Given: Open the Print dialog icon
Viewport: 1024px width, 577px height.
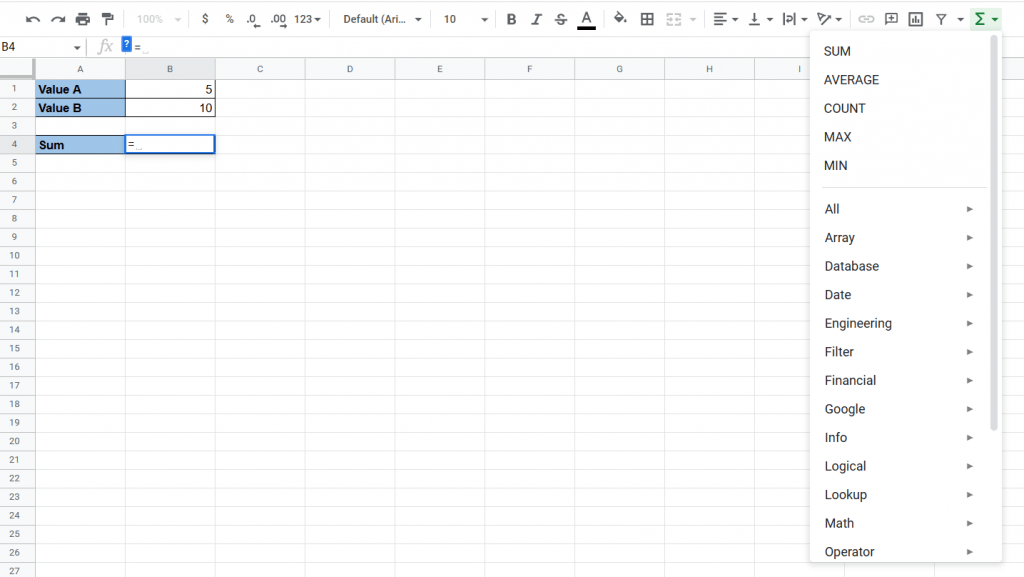Looking at the screenshot, I should coord(82,18).
